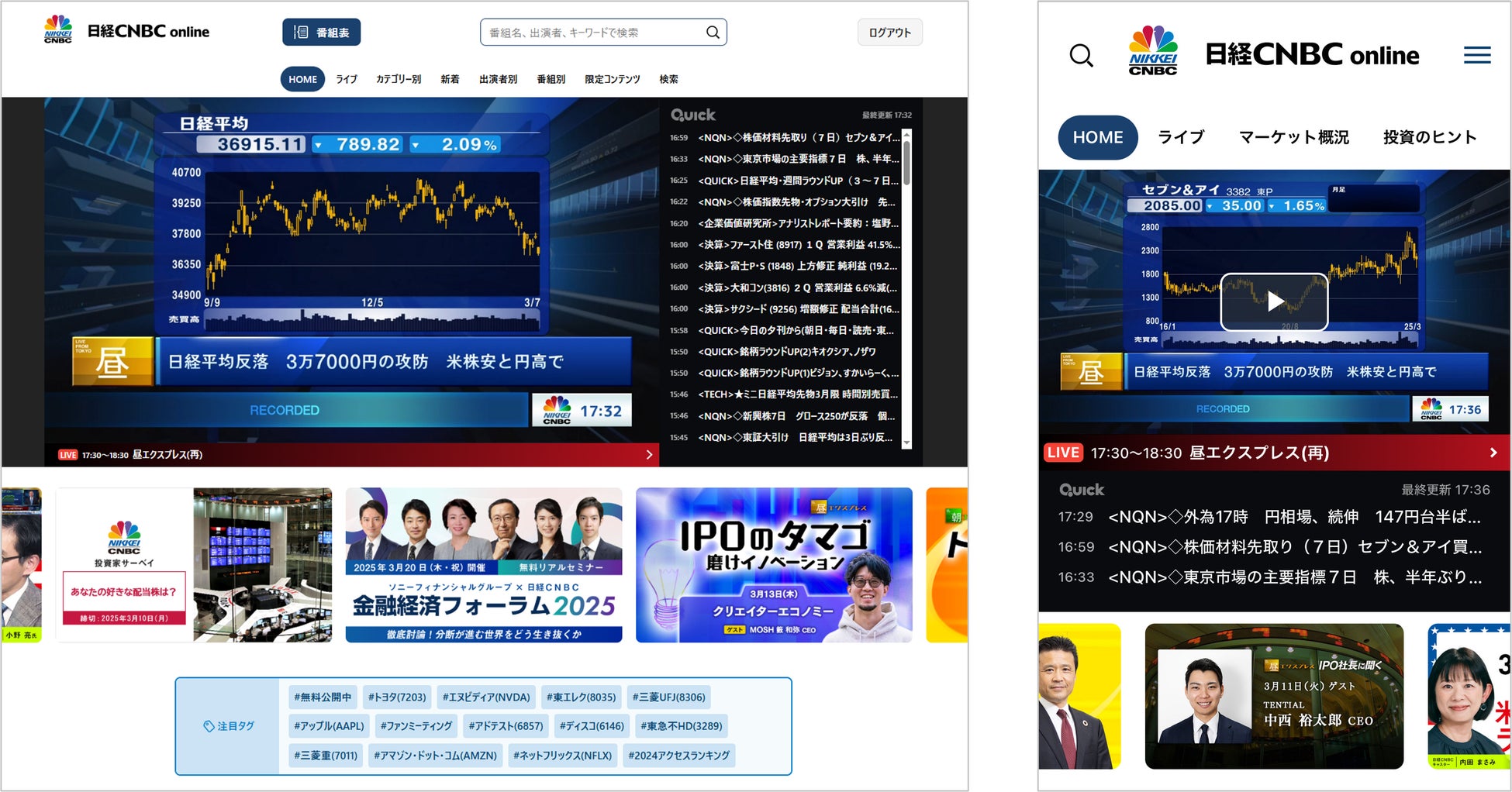Tap the search magnifier icon in mobile header

point(1081,56)
